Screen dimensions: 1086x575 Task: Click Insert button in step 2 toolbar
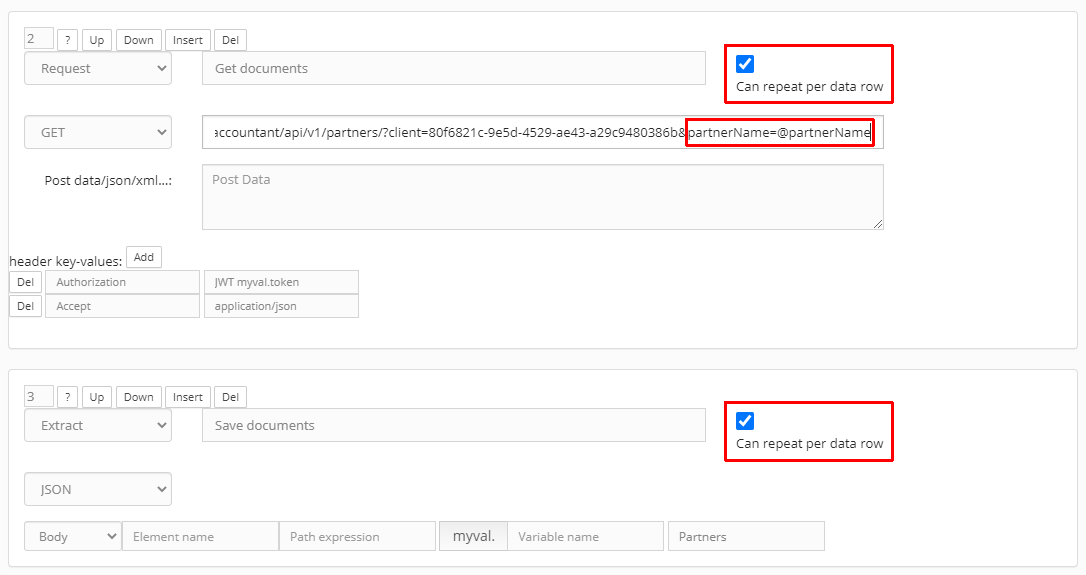pyautogui.click(x=188, y=40)
